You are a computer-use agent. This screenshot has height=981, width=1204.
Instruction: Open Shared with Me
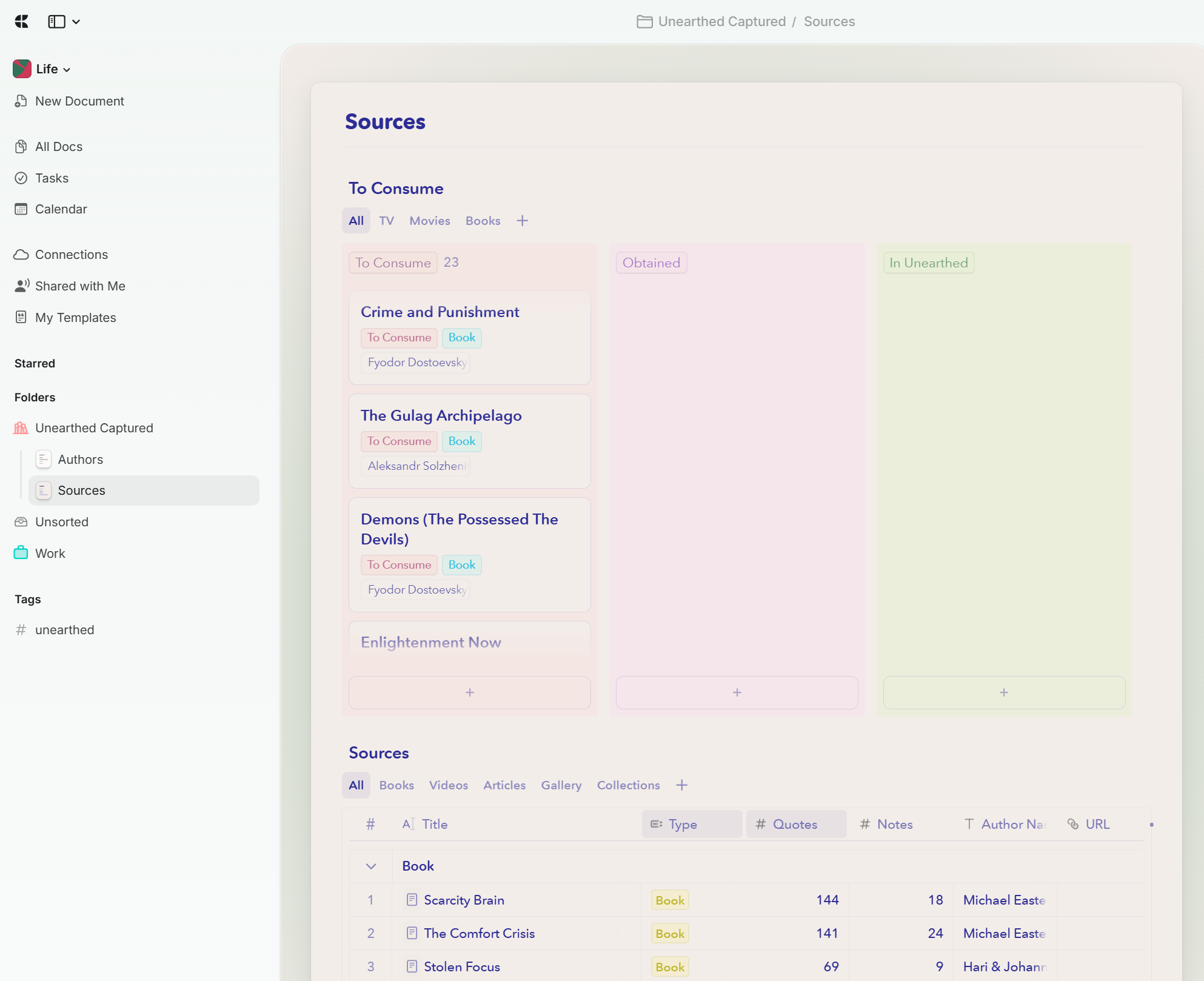(80, 286)
